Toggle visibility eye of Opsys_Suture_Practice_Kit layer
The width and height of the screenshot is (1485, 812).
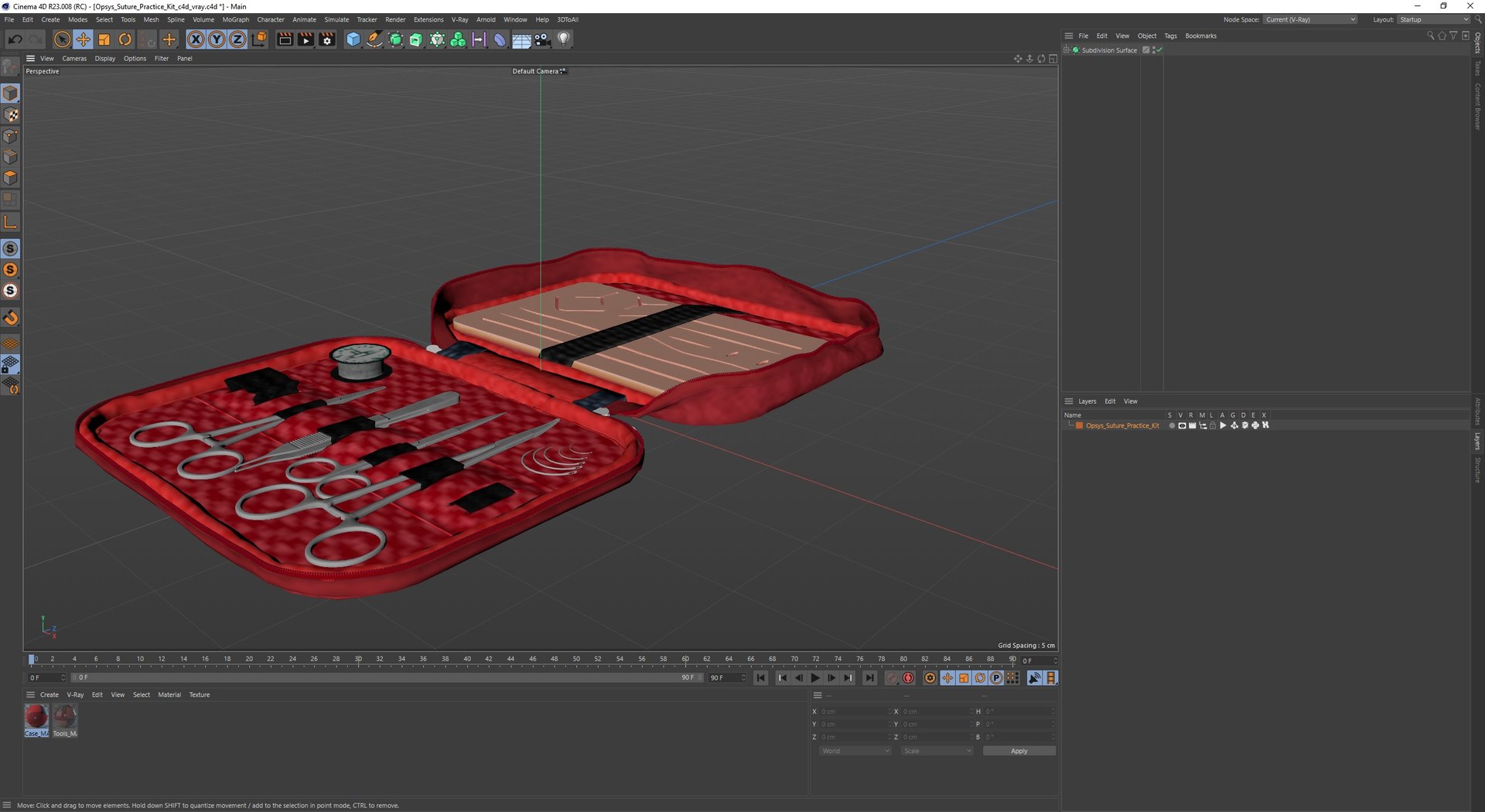tap(1181, 425)
